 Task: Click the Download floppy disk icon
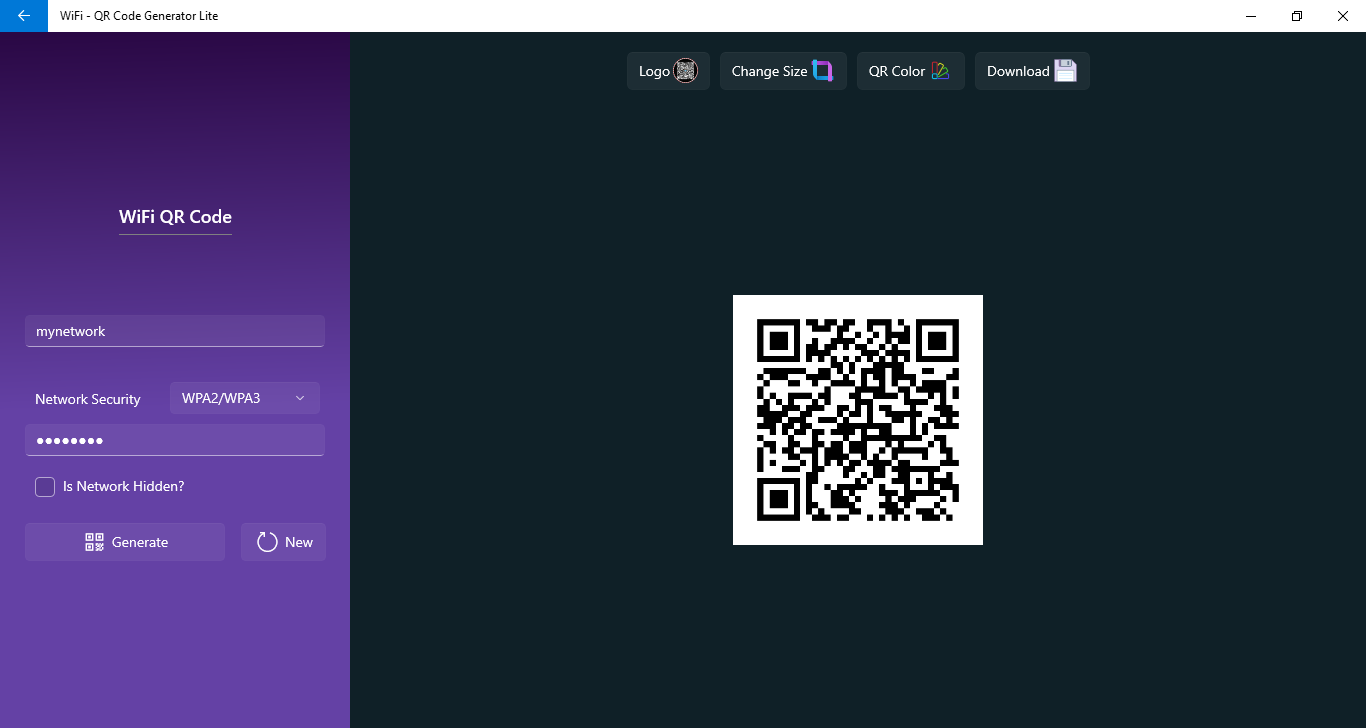pyautogui.click(x=1066, y=71)
